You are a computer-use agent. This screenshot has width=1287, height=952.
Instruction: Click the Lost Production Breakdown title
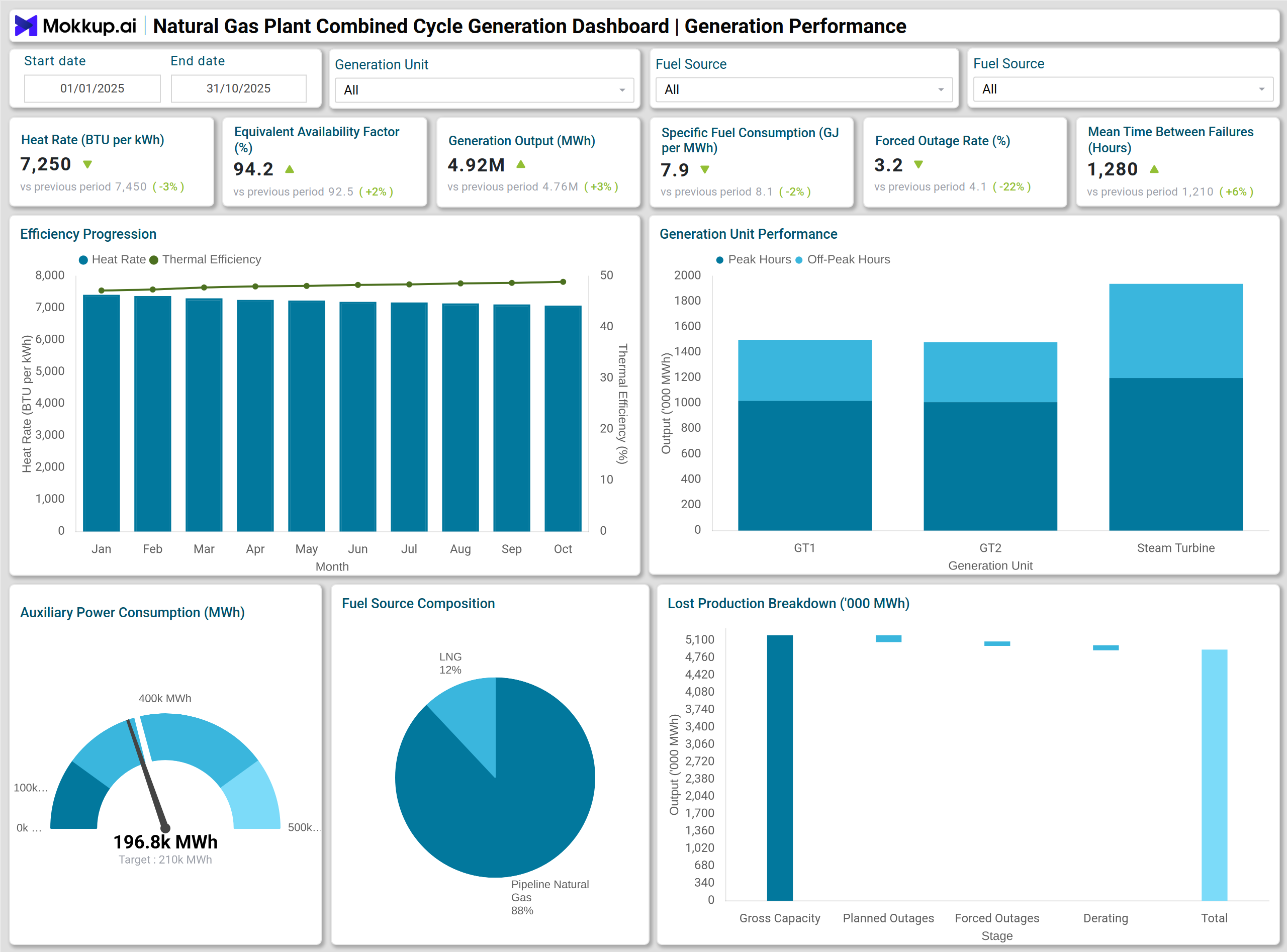(788, 603)
